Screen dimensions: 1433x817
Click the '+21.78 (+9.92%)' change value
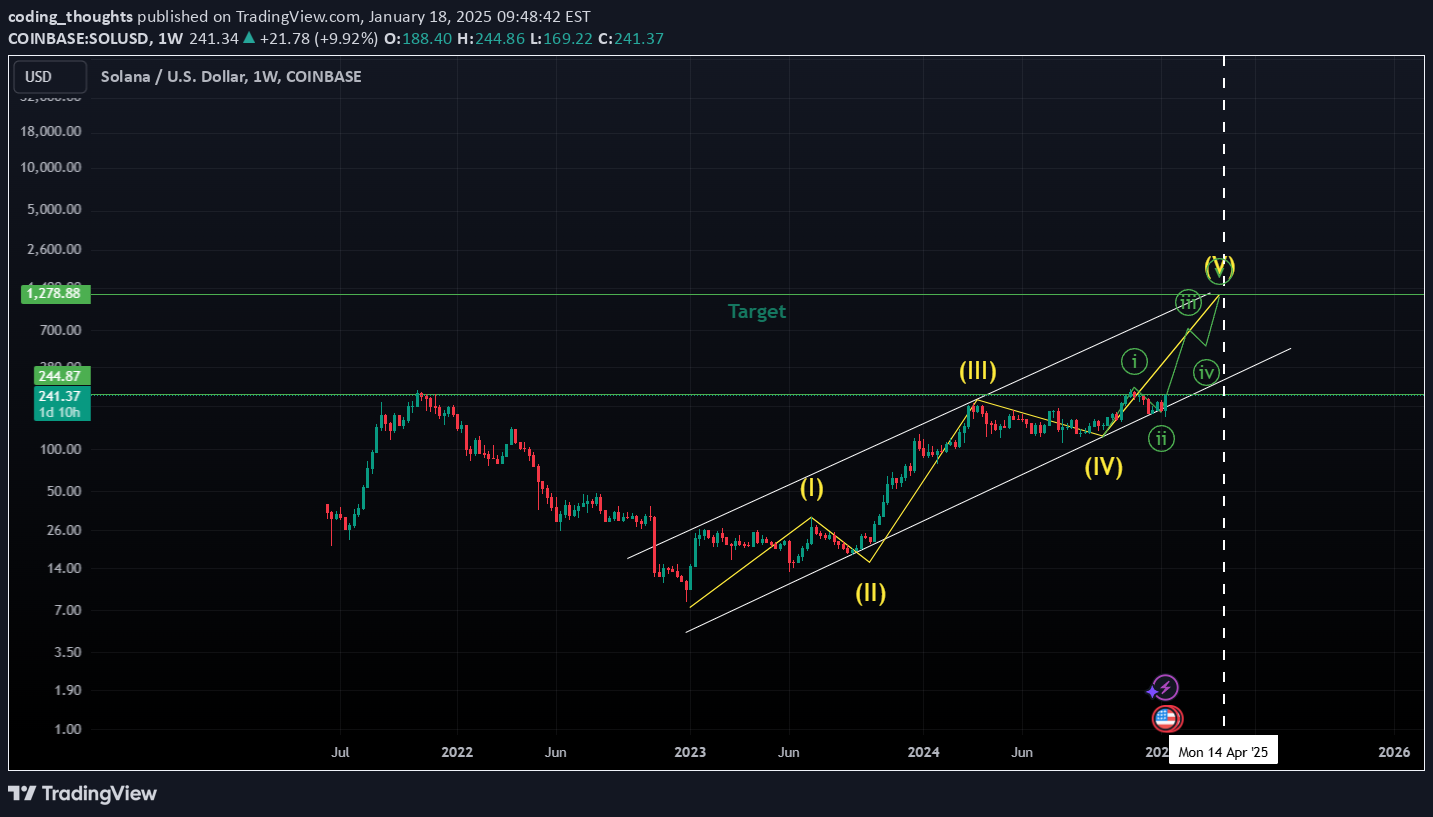[x=317, y=39]
